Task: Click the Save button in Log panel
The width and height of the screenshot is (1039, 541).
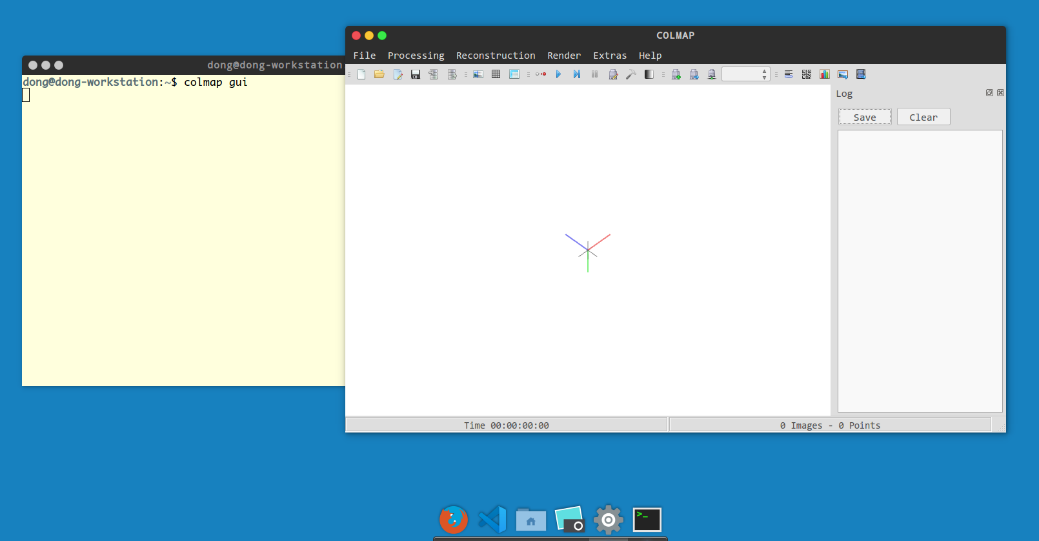Action: click(865, 117)
